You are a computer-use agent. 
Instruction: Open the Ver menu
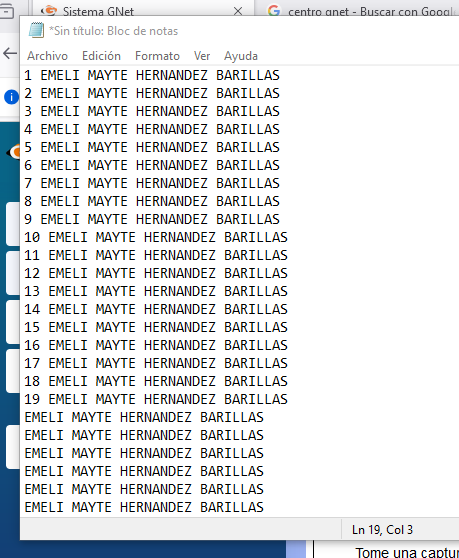[x=202, y=56]
